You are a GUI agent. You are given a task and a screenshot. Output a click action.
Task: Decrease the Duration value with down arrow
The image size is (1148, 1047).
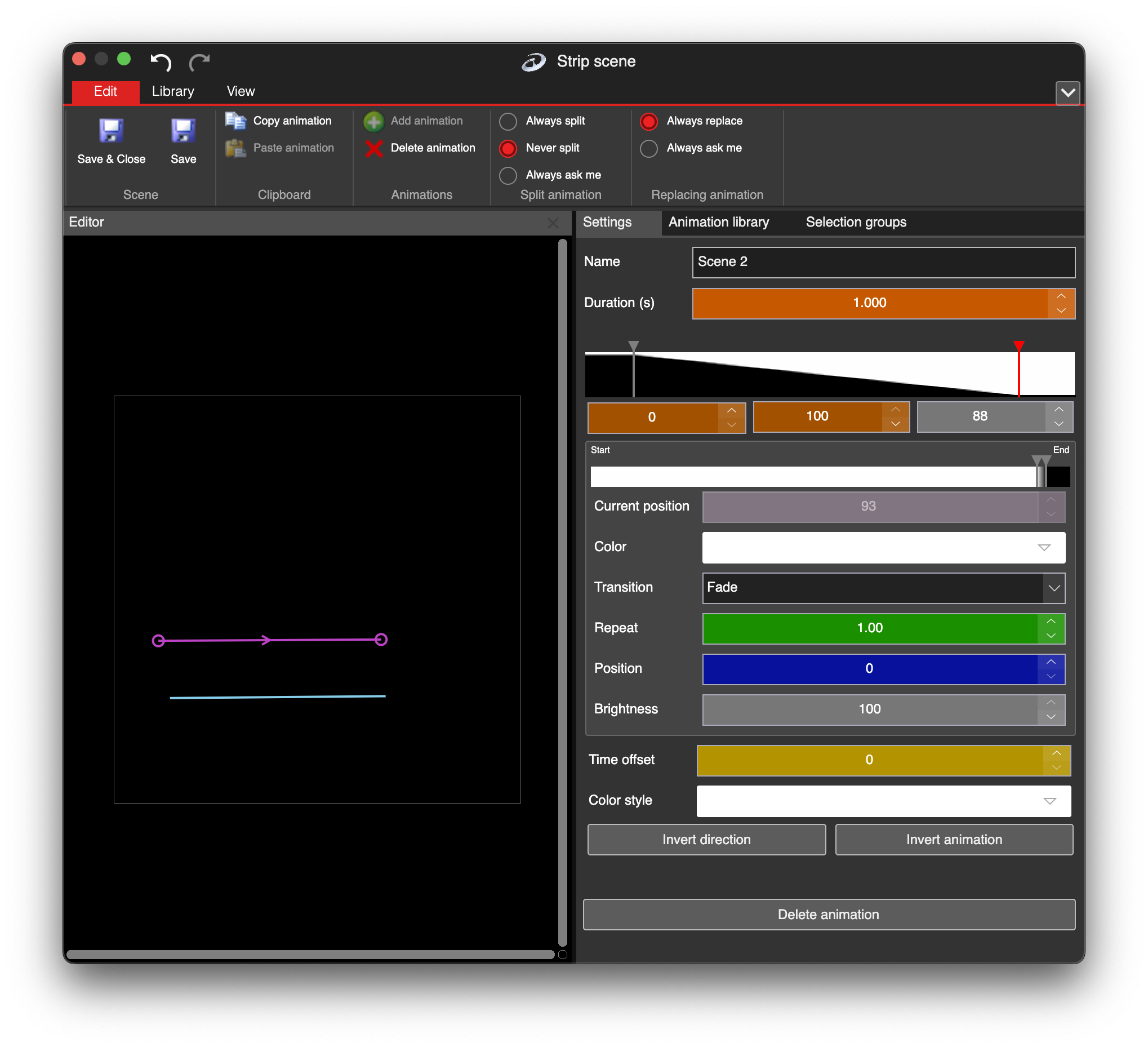point(1061,311)
